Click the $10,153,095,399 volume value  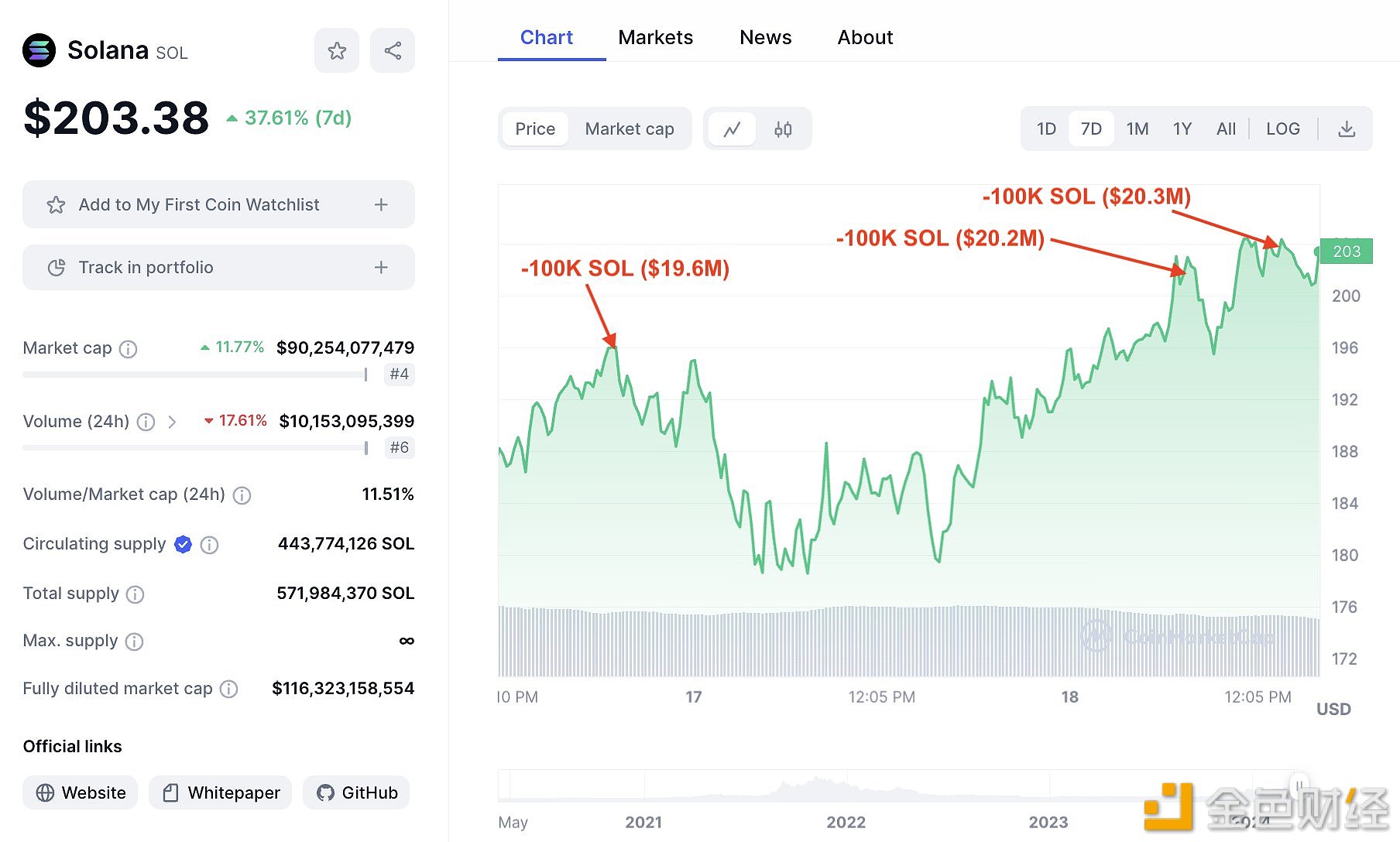tap(347, 422)
